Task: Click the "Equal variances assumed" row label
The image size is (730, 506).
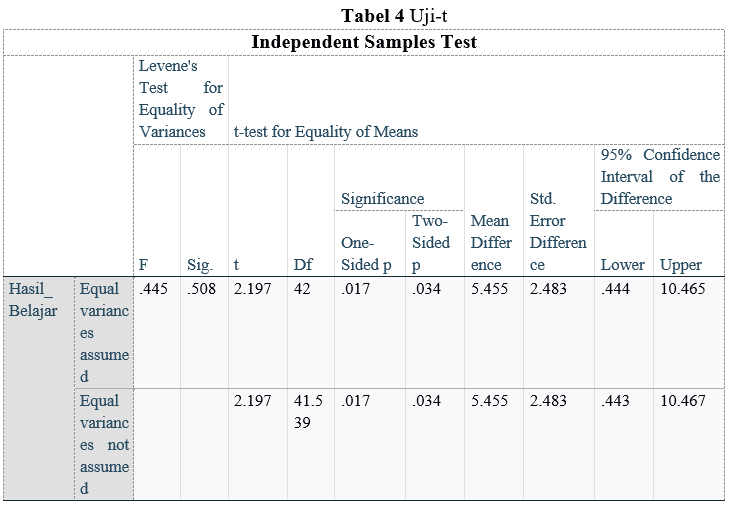Action: [104, 332]
